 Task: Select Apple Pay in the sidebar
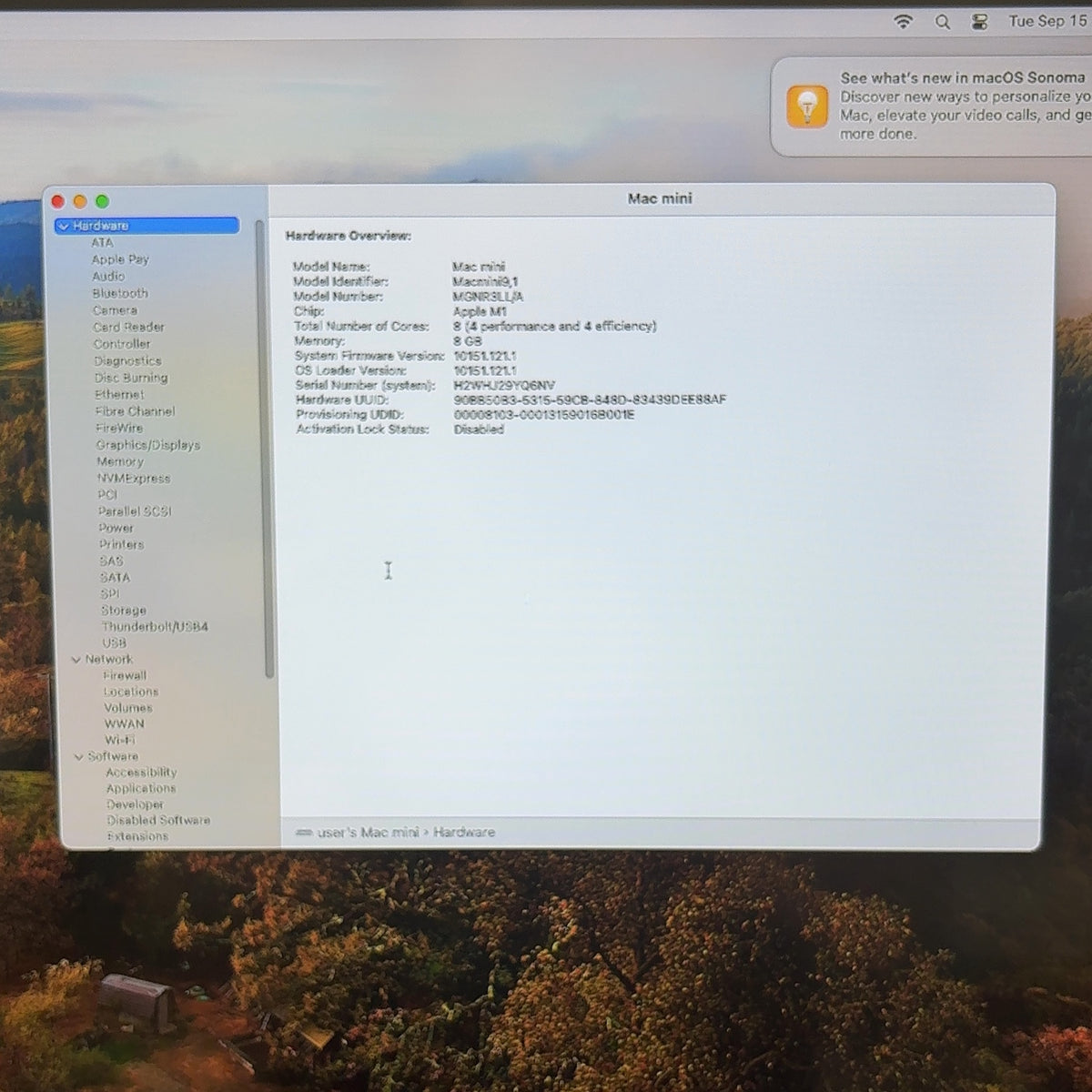coord(120,259)
